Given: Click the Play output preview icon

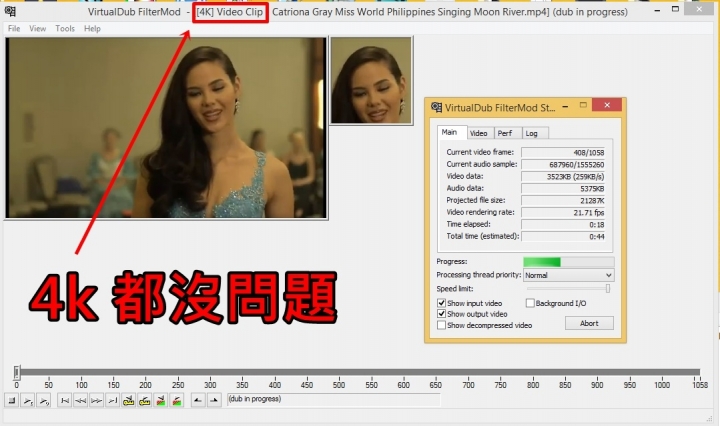Looking at the screenshot, I should point(44,401).
